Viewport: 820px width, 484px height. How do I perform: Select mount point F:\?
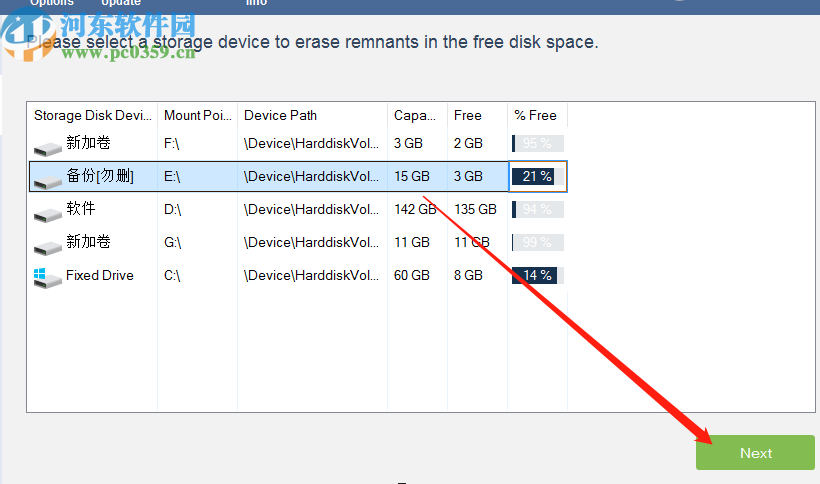tap(172, 143)
